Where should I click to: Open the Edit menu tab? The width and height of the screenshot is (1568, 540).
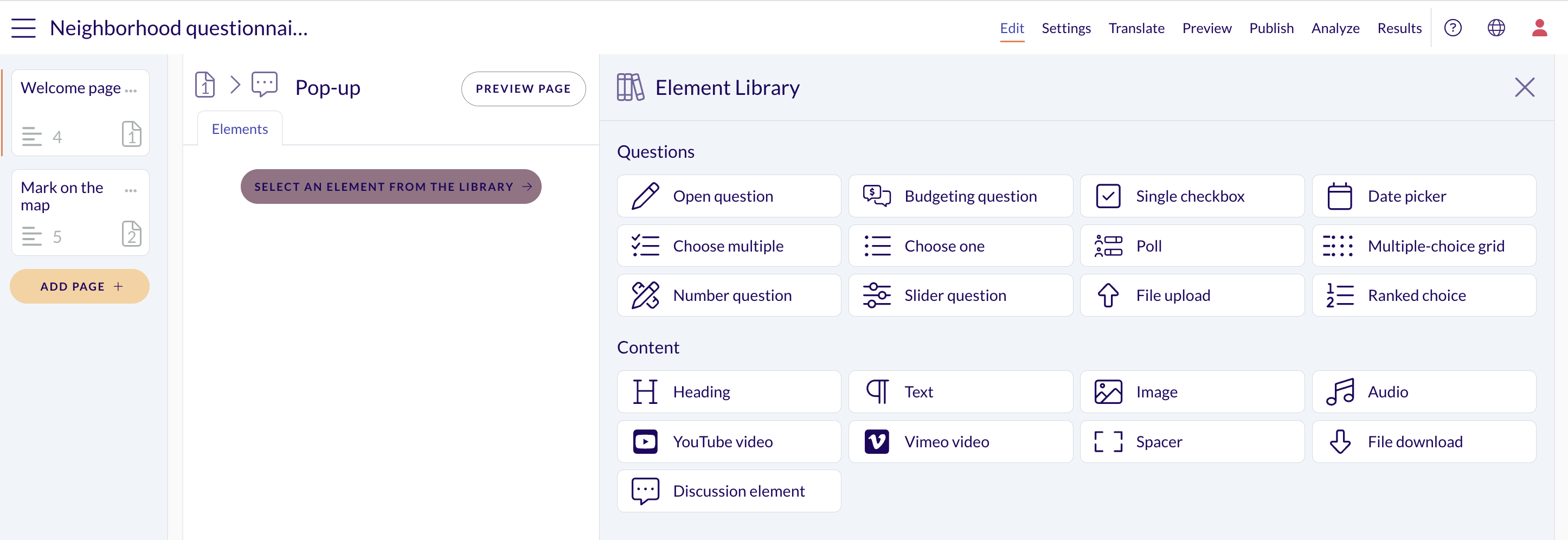click(x=1012, y=28)
